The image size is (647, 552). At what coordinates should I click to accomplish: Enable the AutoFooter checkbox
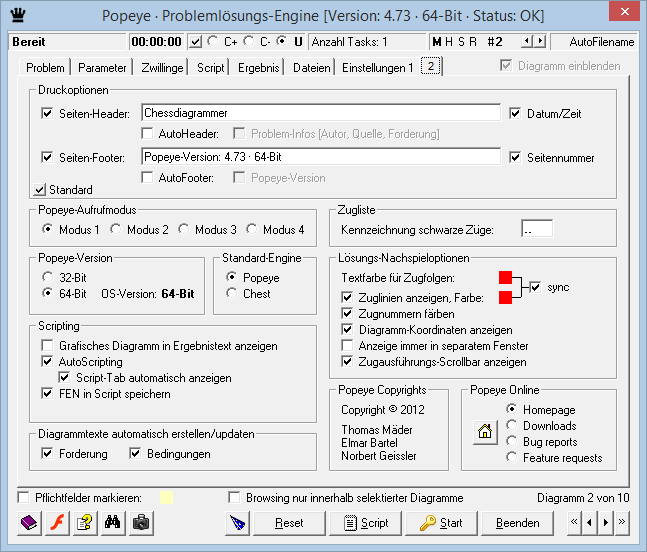(147, 177)
